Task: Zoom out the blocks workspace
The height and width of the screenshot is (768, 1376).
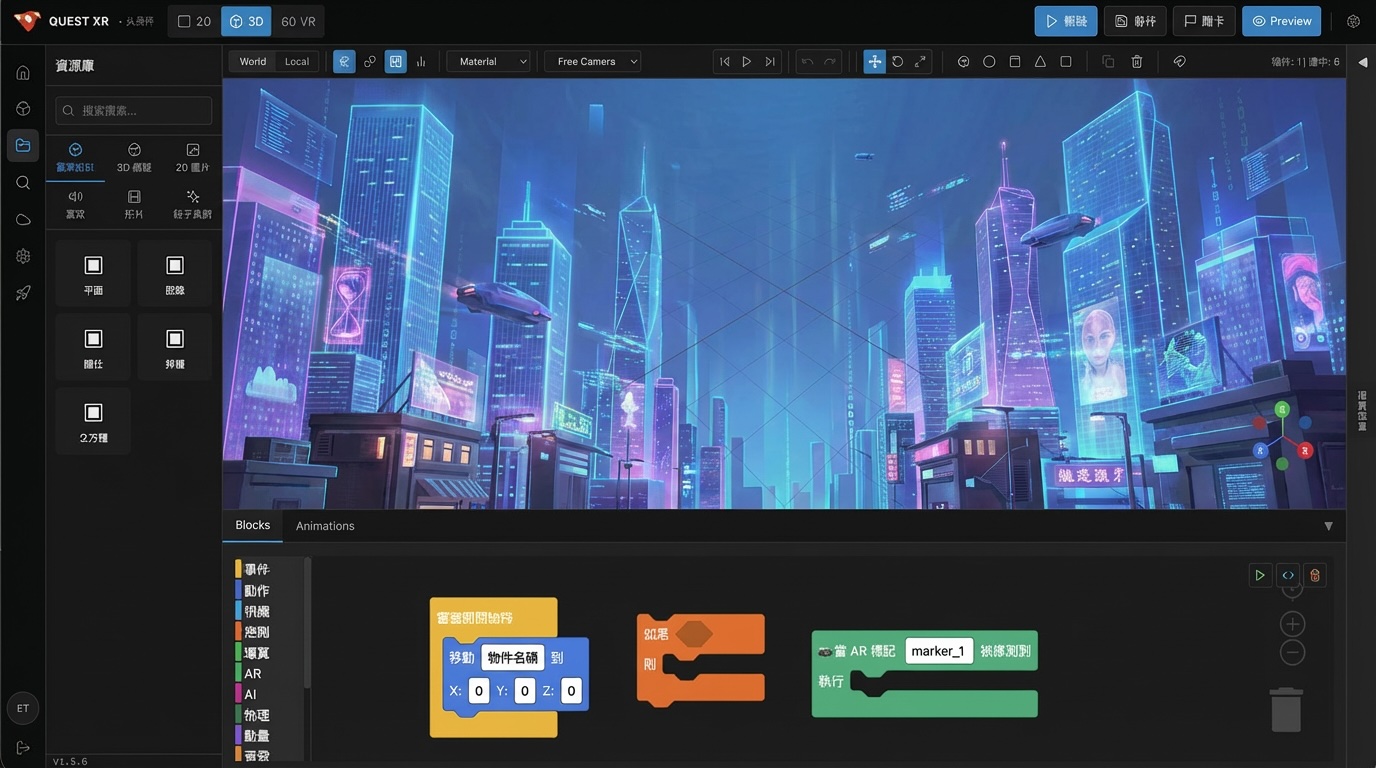Action: (x=1293, y=653)
